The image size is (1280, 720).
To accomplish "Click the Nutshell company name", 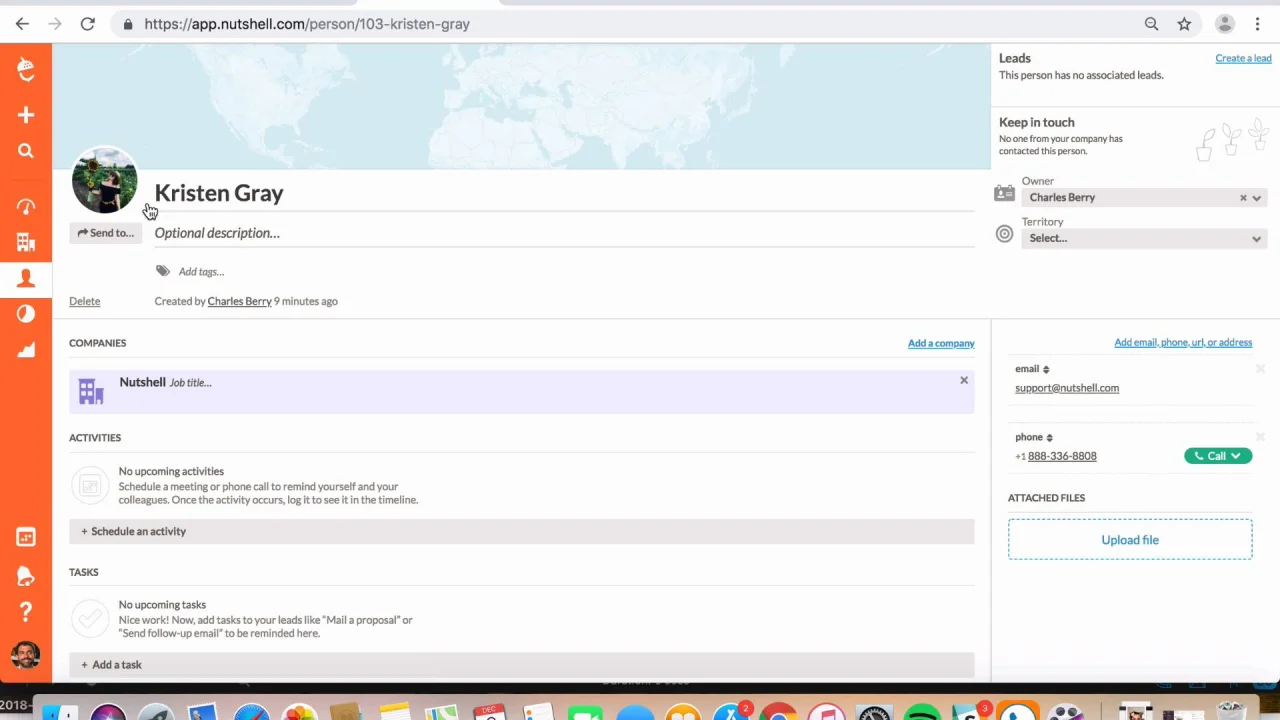I will (x=142, y=382).
